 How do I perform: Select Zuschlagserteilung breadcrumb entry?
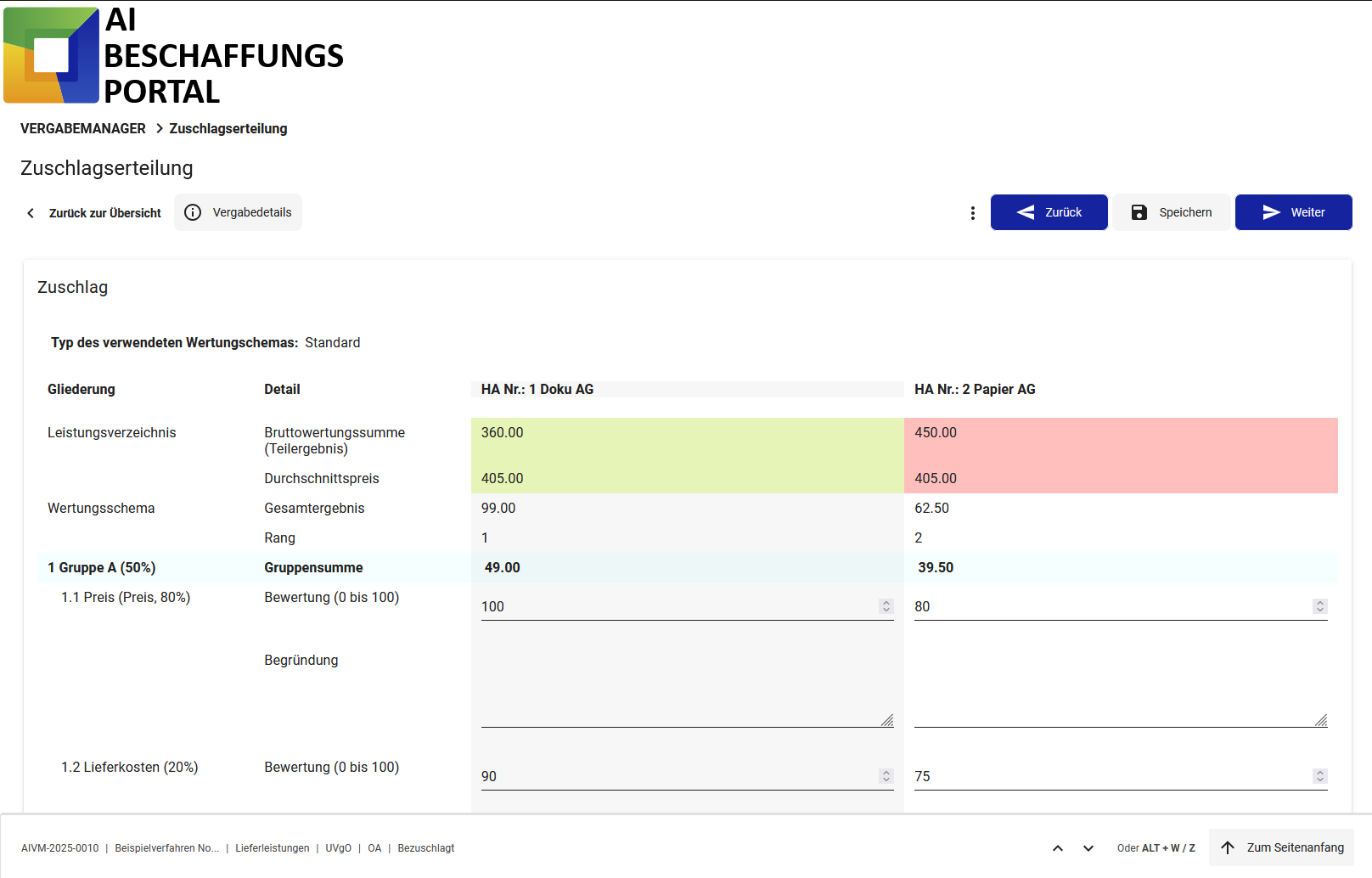[x=228, y=128]
